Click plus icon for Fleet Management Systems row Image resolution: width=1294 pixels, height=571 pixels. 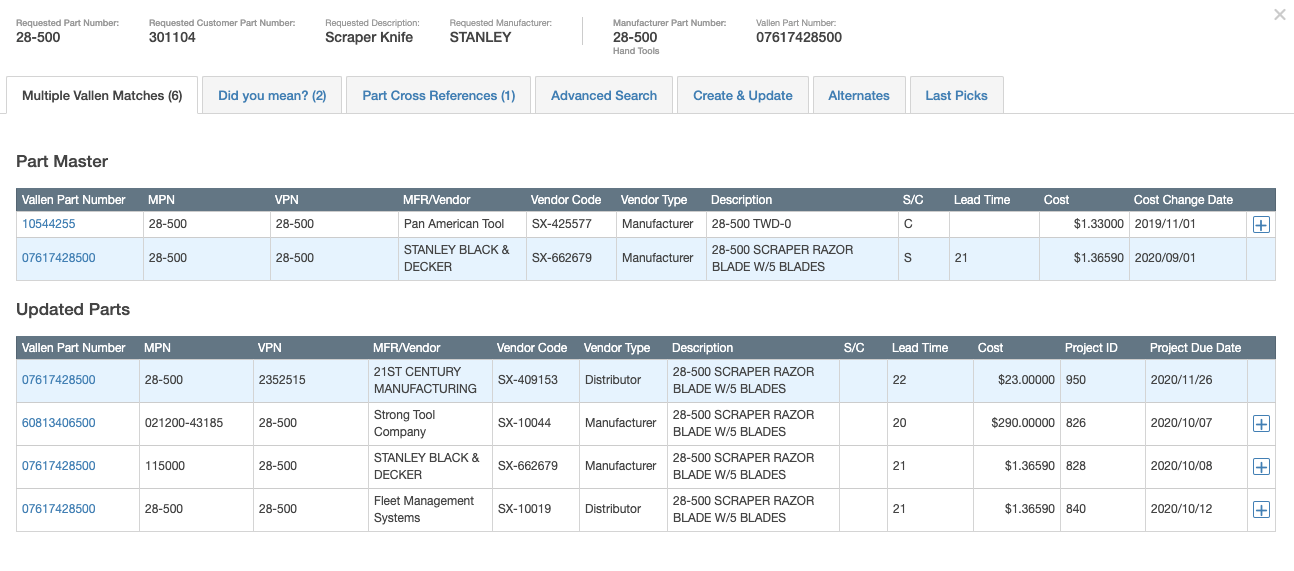pyautogui.click(x=1261, y=510)
